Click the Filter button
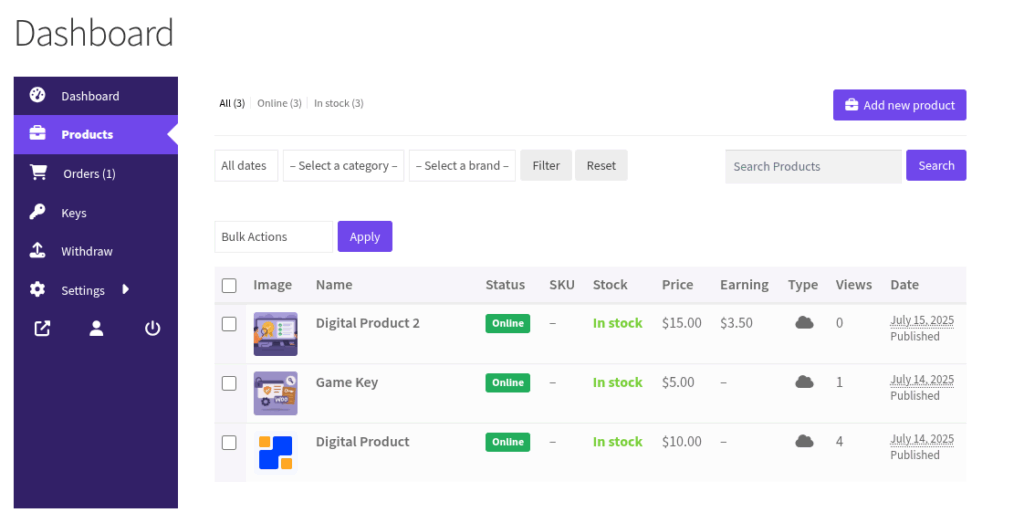Screen dimensions: 1024x523 click(546, 165)
